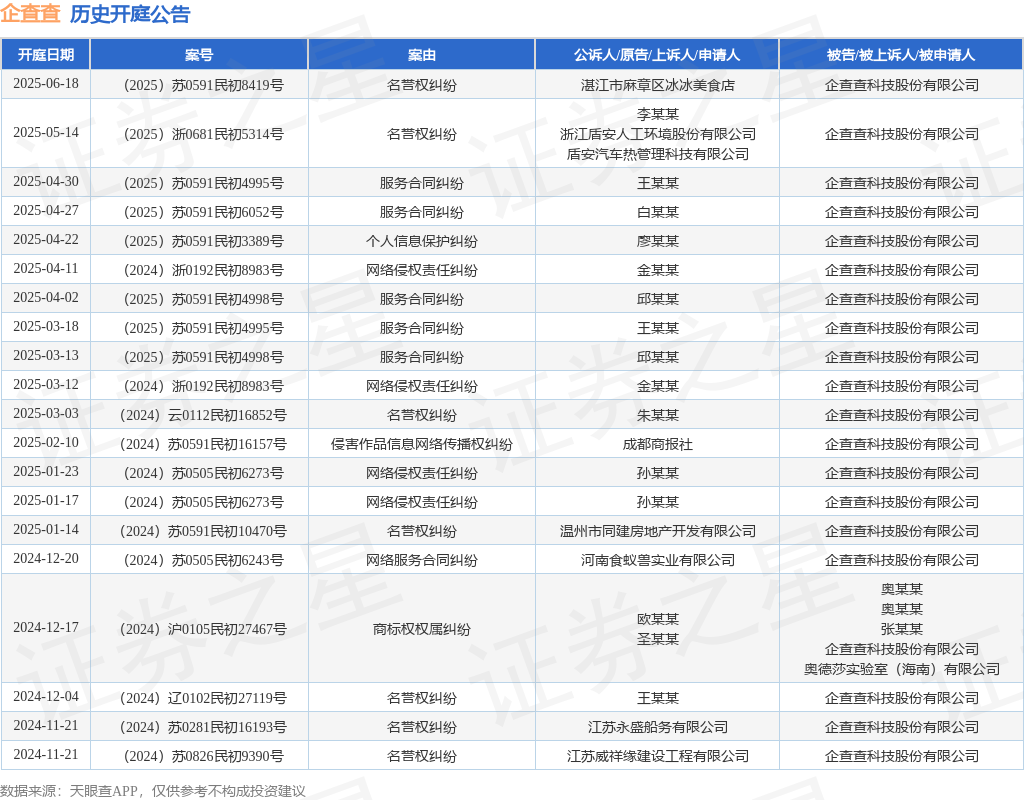The image size is (1024, 800).
Task: Click plaintiff 温州市同建房地产开发有限公司
Action: [658, 531]
